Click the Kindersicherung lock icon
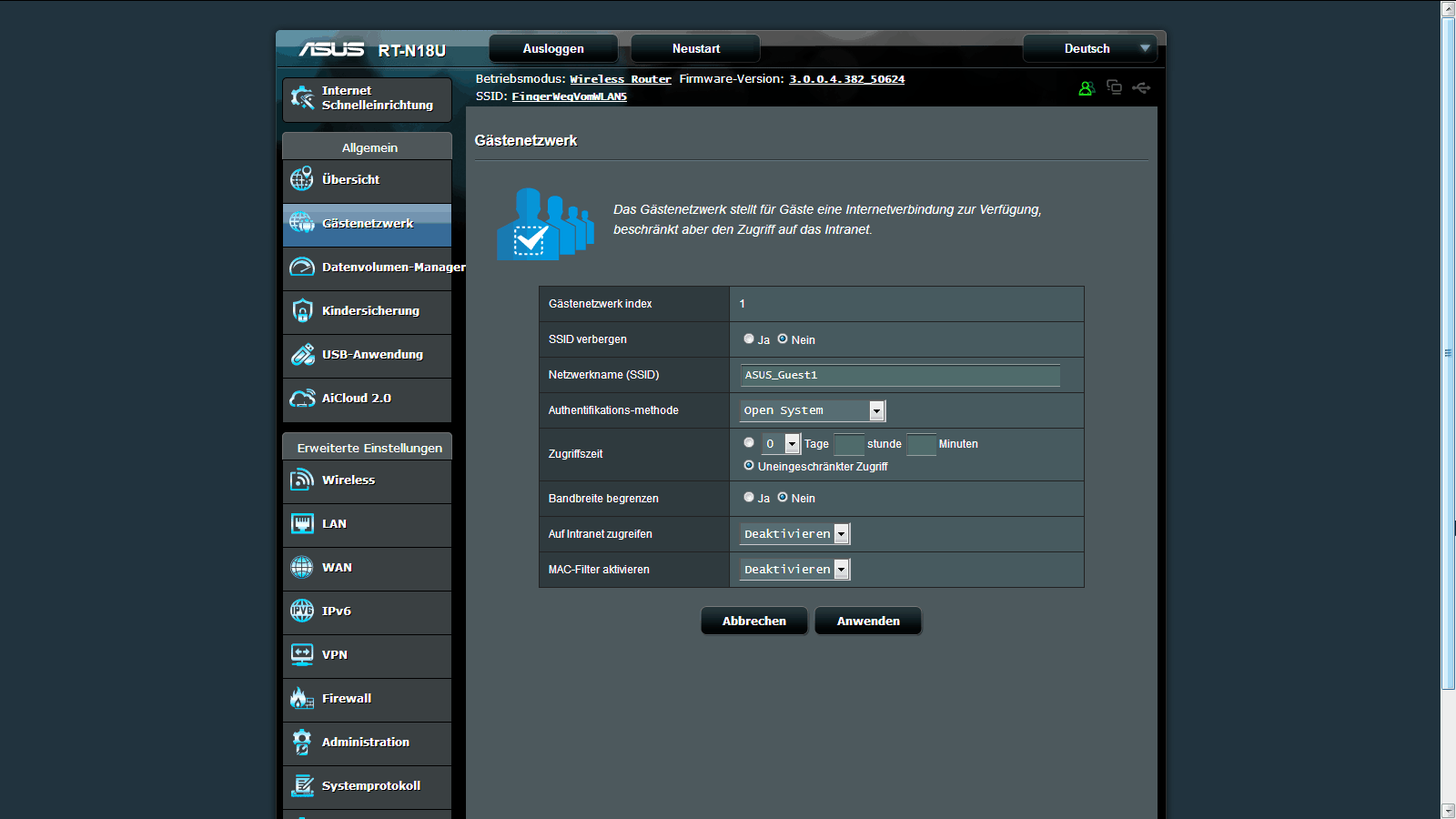 (x=302, y=310)
